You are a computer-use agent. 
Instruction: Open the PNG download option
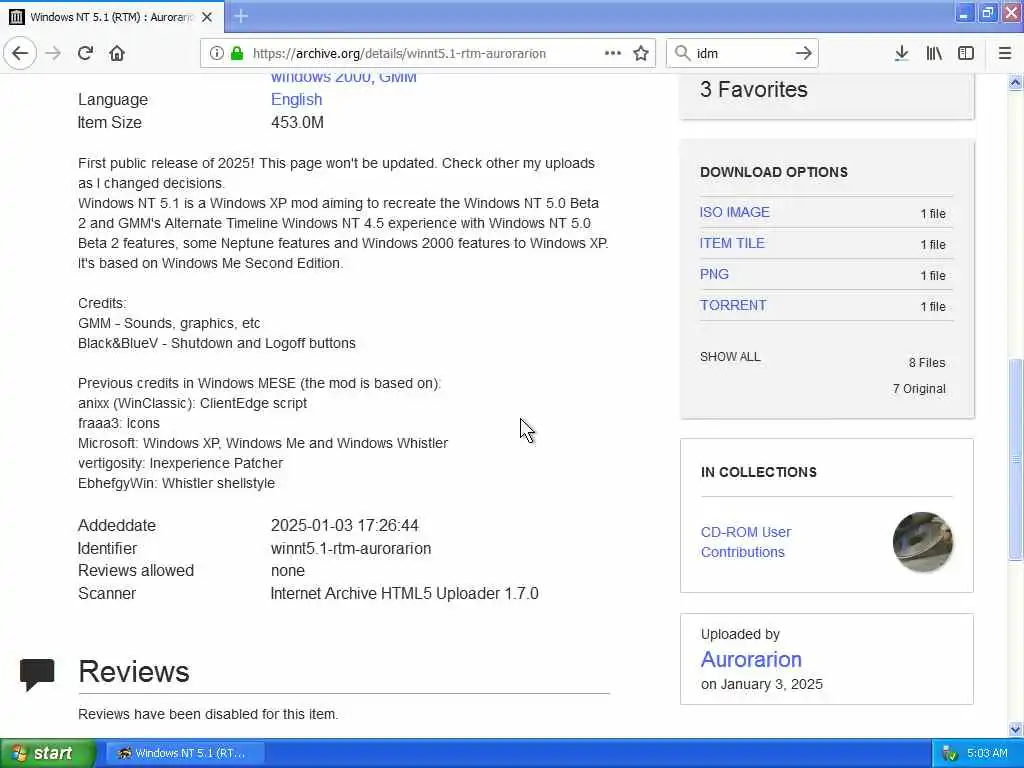tap(714, 274)
